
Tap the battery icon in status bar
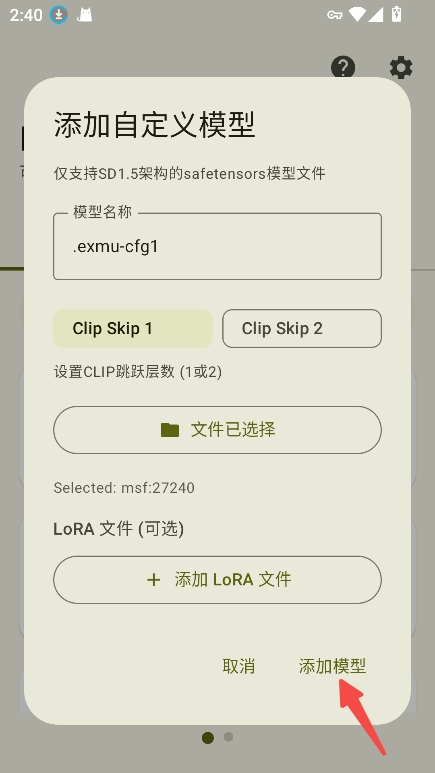point(396,14)
